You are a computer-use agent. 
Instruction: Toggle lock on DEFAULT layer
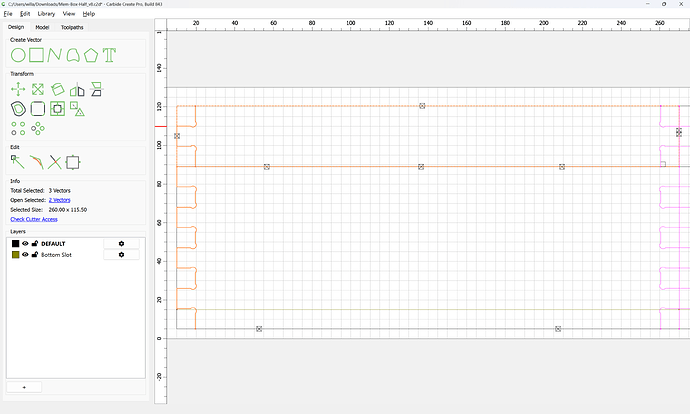tap(35, 243)
